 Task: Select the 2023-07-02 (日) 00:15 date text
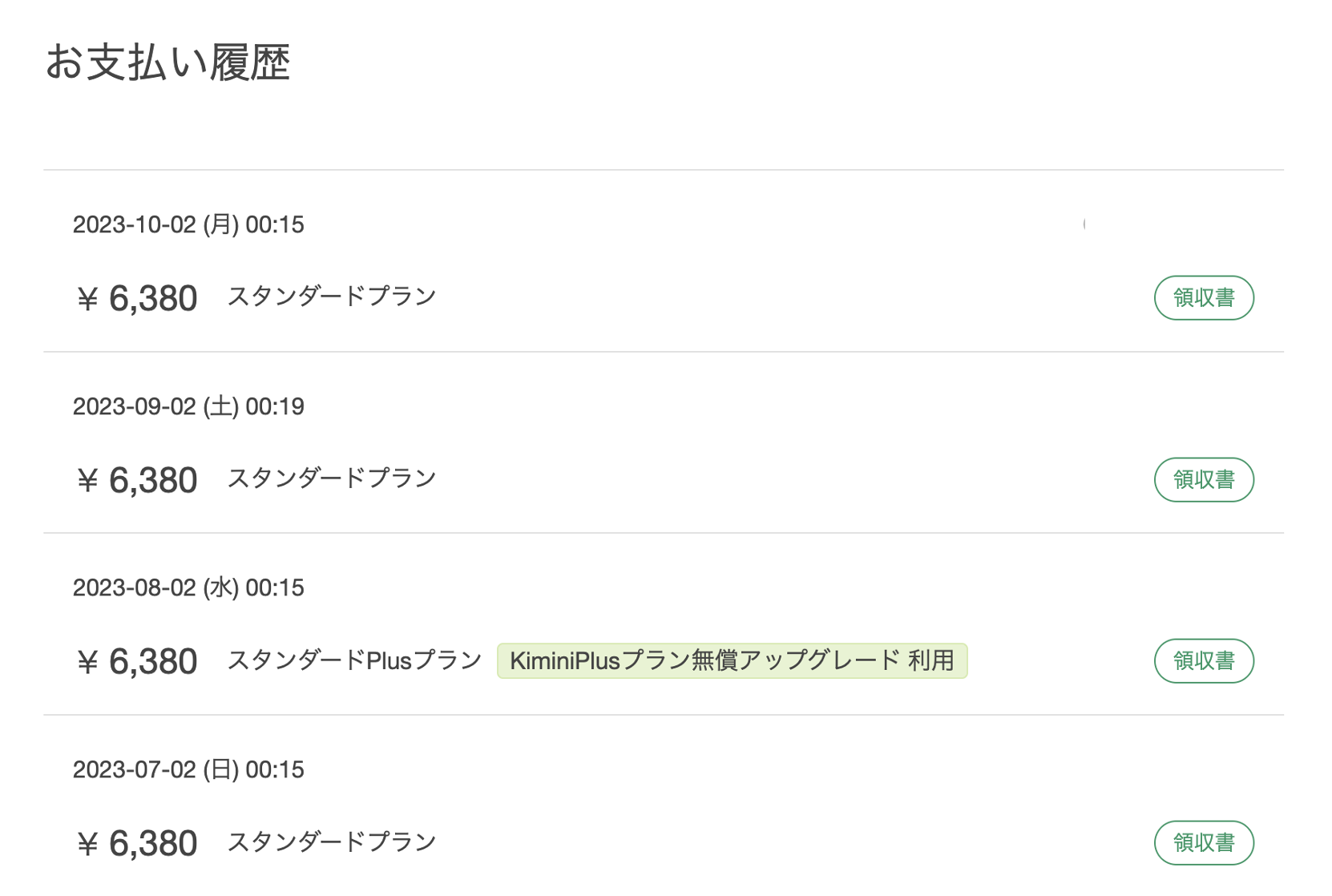(188, 769)
